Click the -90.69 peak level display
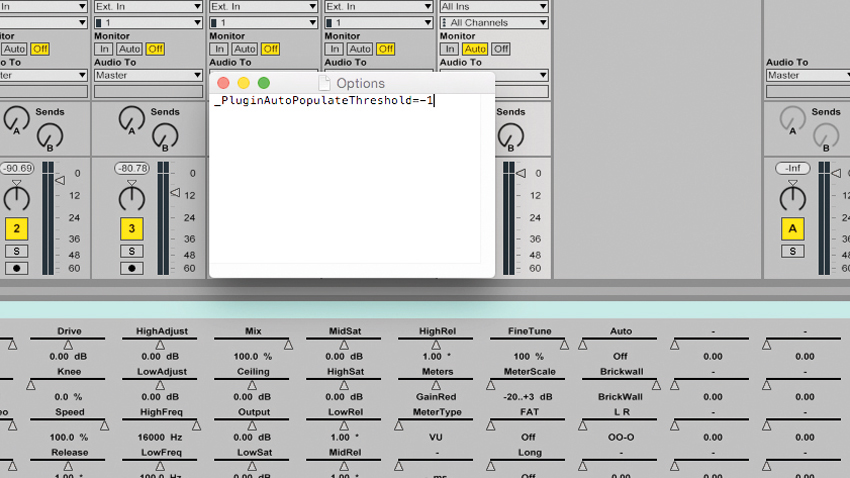The width and height of the screenshot is (850, 478). click(16, 169)
